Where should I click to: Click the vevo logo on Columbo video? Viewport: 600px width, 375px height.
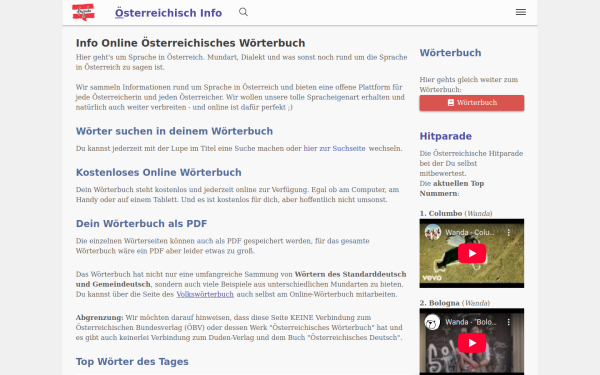pos(432,278)
